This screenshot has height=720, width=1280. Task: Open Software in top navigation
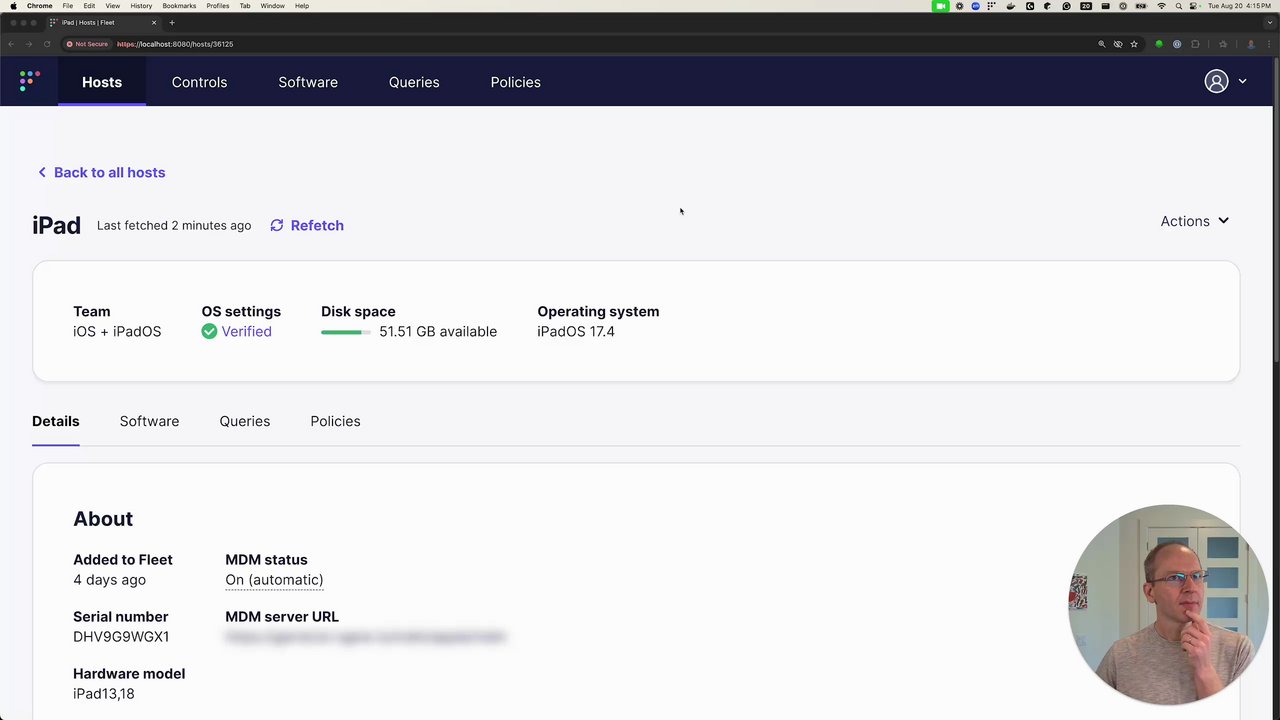click(308, 82)
